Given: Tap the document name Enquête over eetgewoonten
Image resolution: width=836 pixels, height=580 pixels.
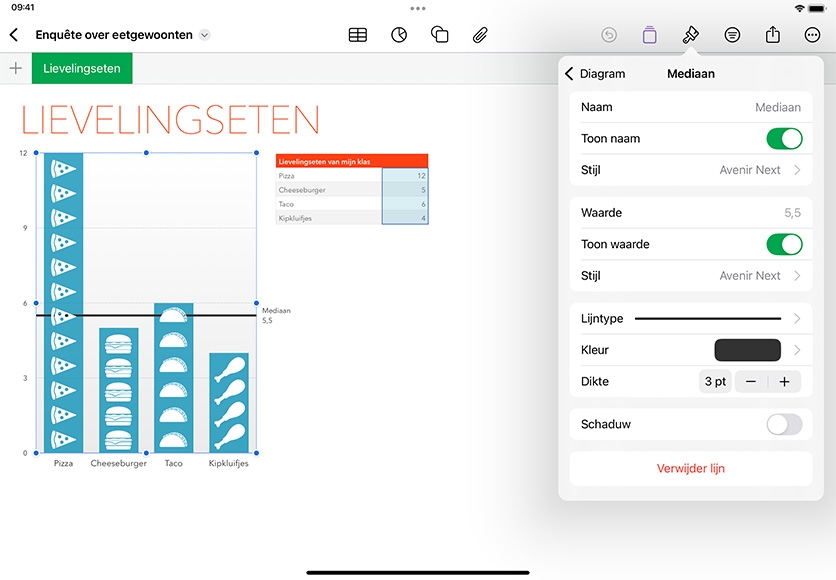Looking at the screenshot, I should tap(114, 35).
